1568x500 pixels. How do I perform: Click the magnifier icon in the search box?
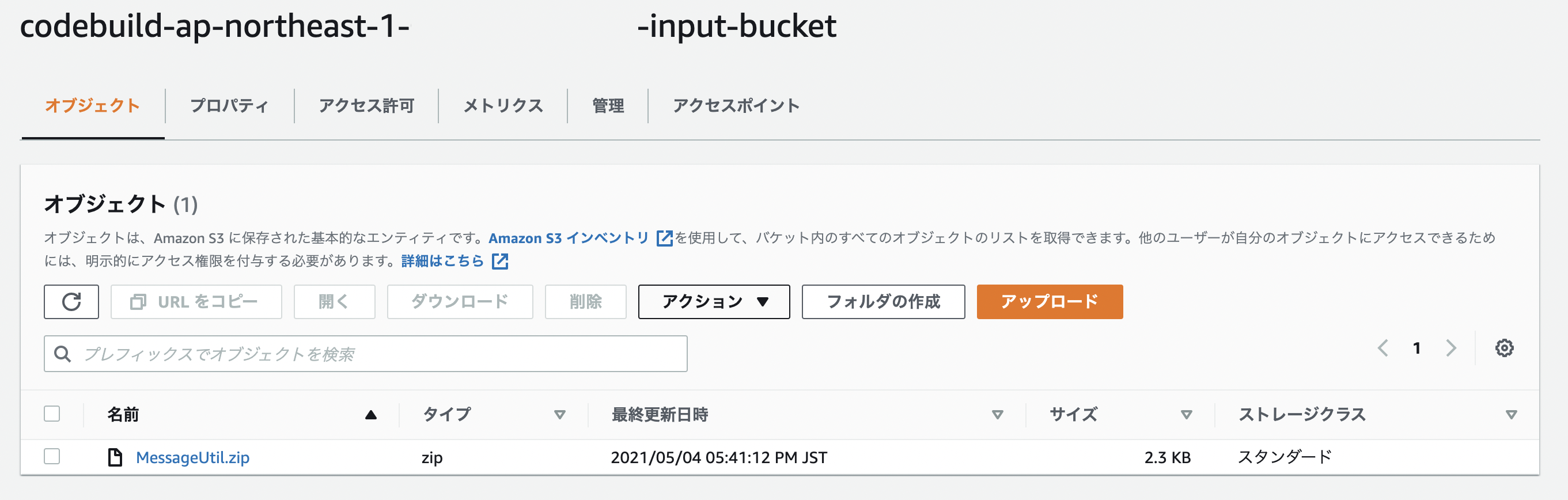(x=63, y=353)
